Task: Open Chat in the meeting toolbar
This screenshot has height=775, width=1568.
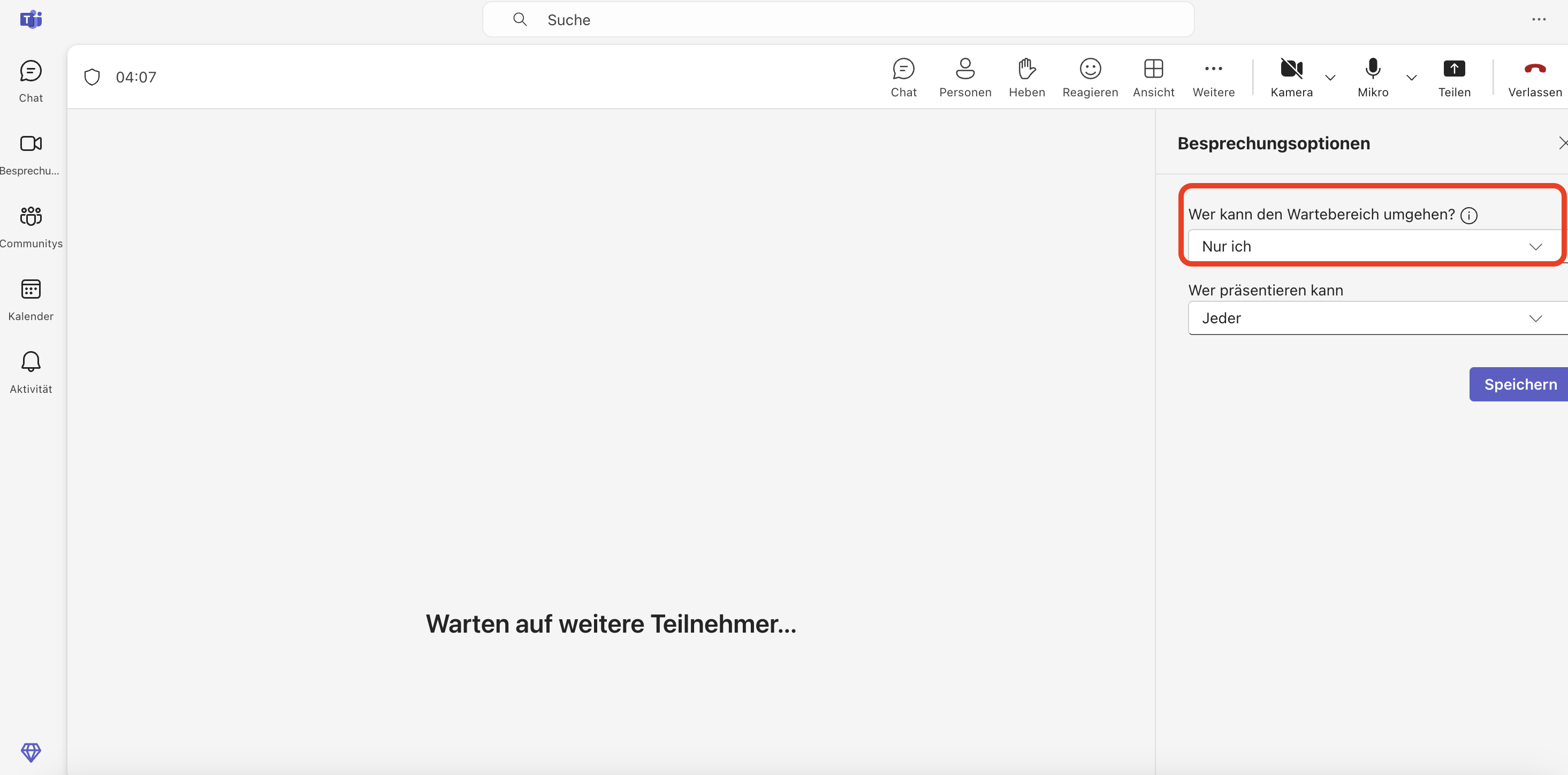Action: (903, 77)
